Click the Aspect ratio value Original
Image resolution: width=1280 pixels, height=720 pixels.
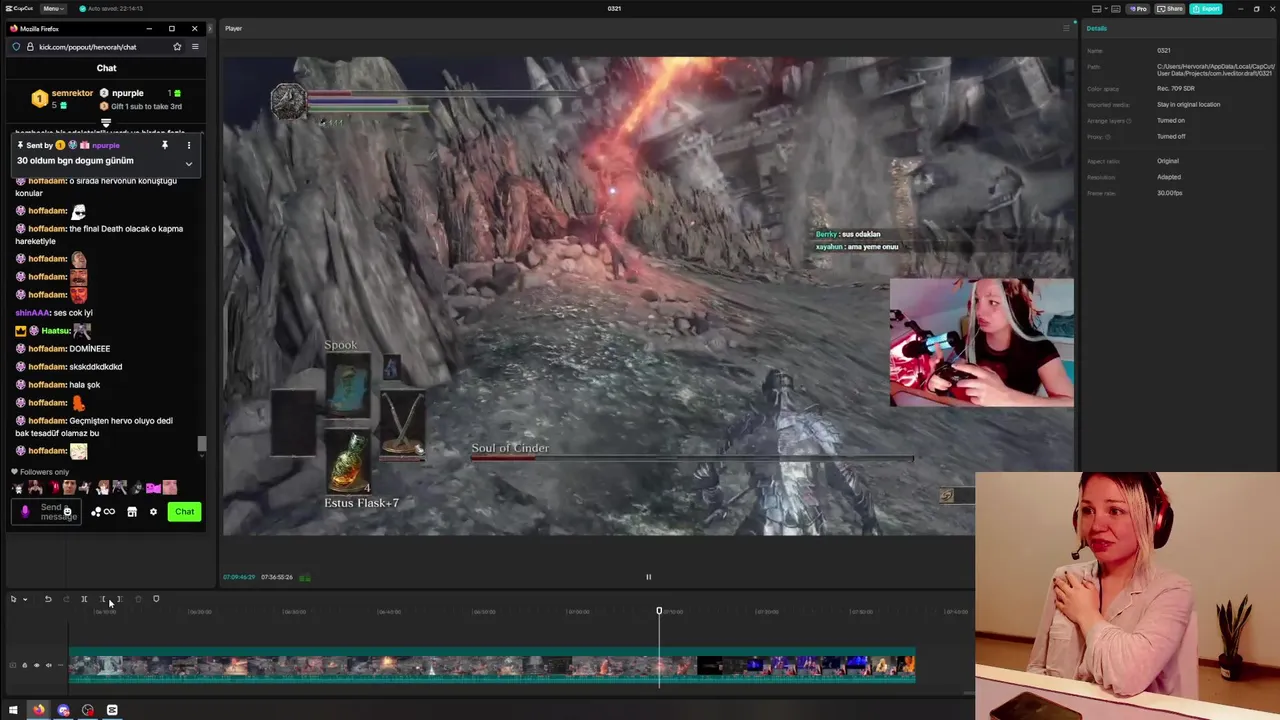(1168, 161)
